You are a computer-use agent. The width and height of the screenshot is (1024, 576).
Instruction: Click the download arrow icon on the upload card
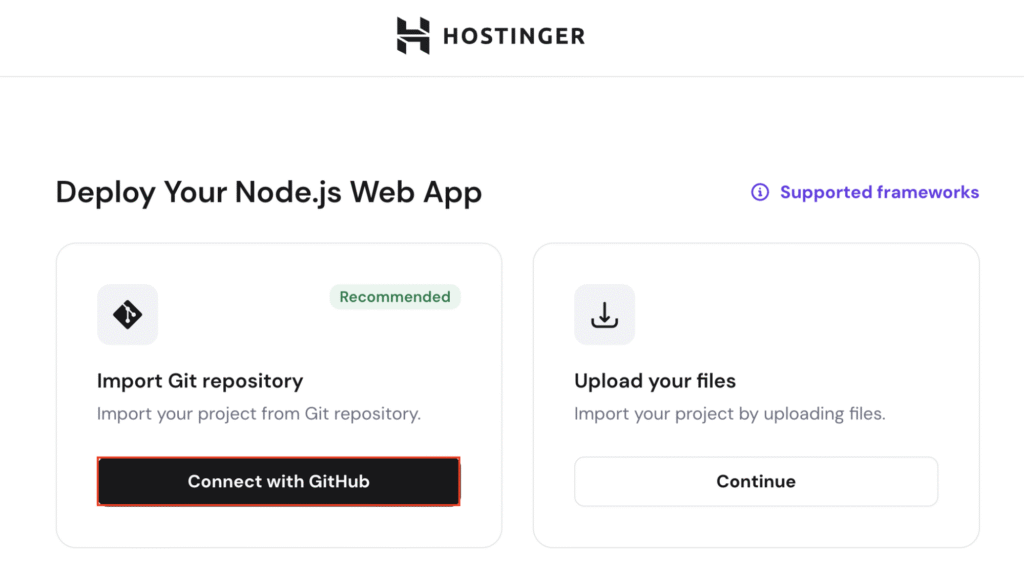click(x=604, y=314)
